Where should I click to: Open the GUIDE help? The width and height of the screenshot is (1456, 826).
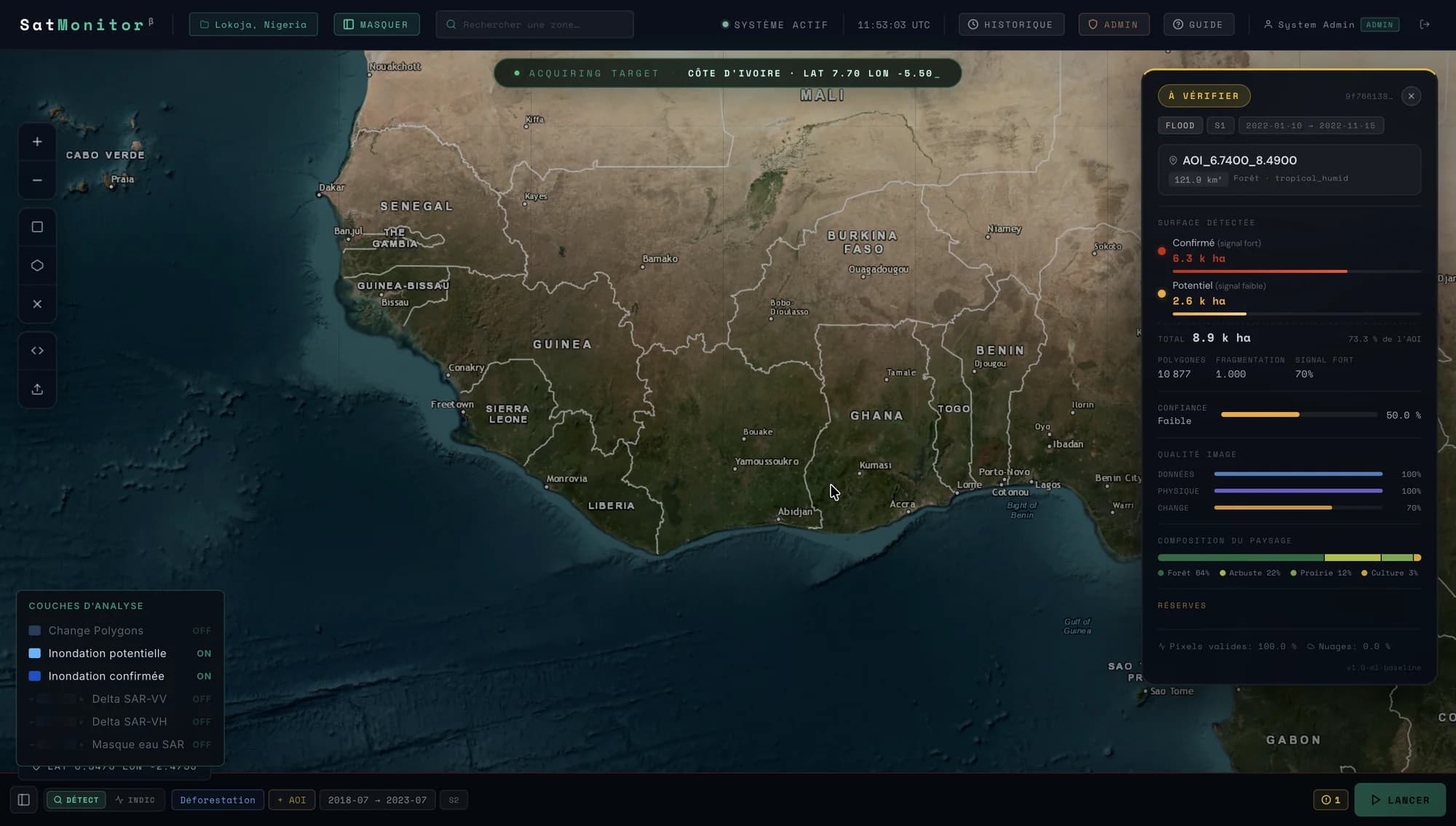(1198, 25)
